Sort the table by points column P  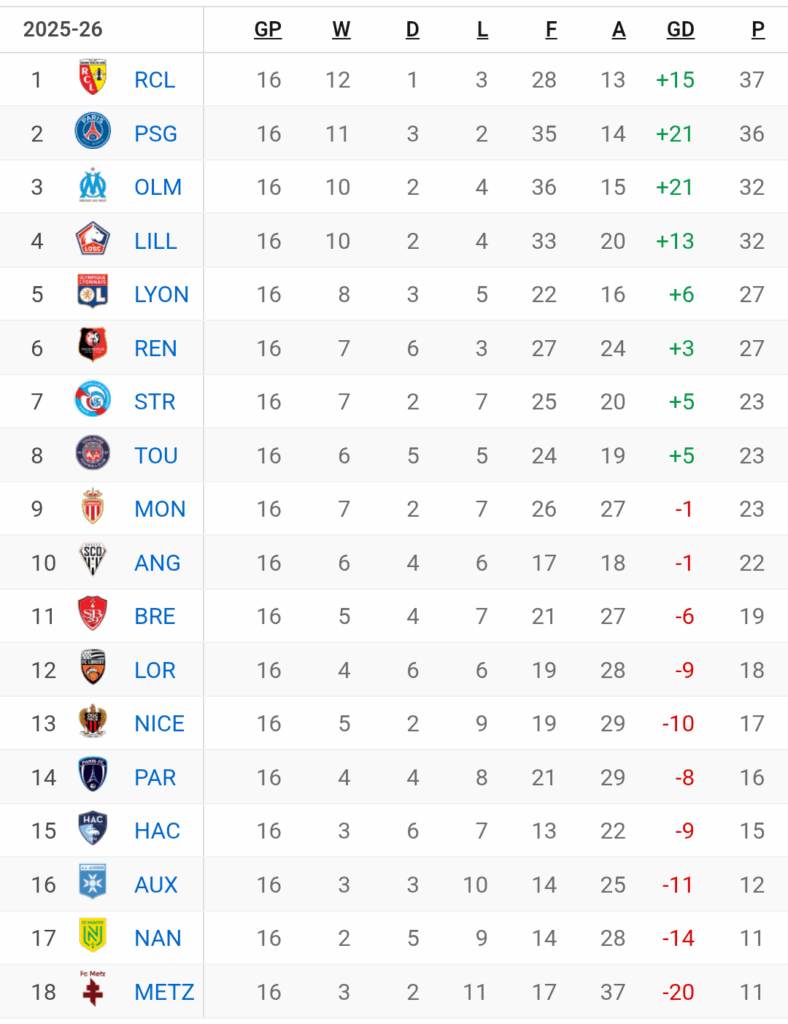[757, 29]
